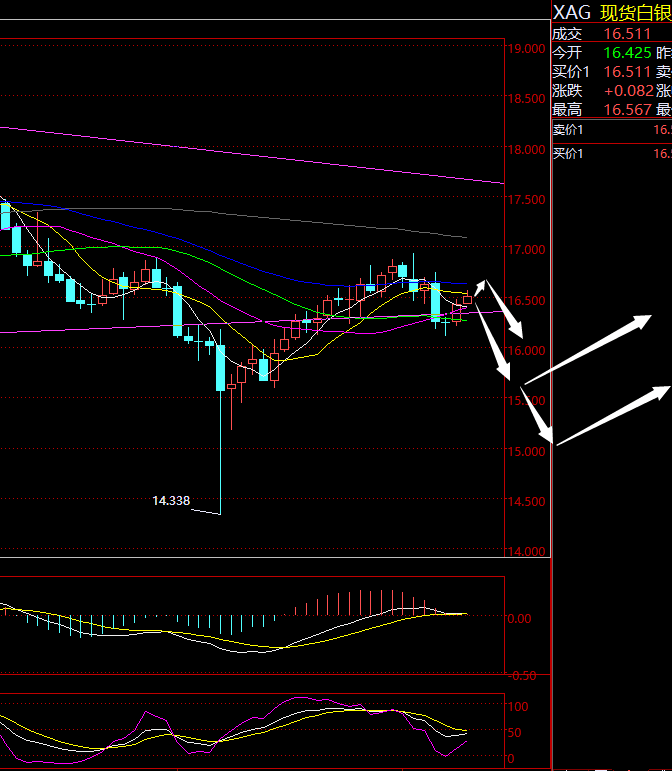Viewport: 672px width, 771px height.
Task: Click the 14.500 price axis label
Action: click(x=526, y=502)
